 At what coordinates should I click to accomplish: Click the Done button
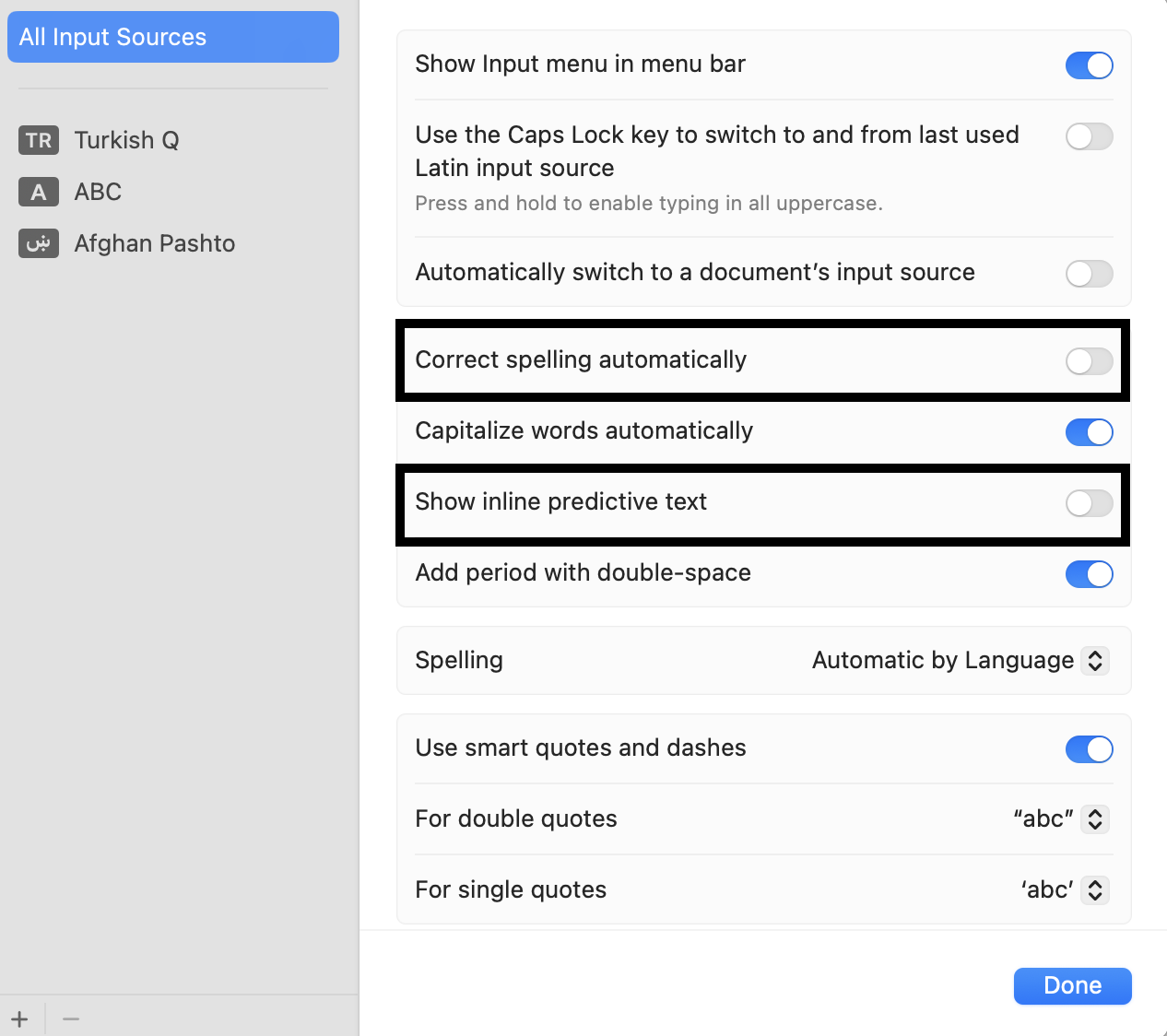1072,986
